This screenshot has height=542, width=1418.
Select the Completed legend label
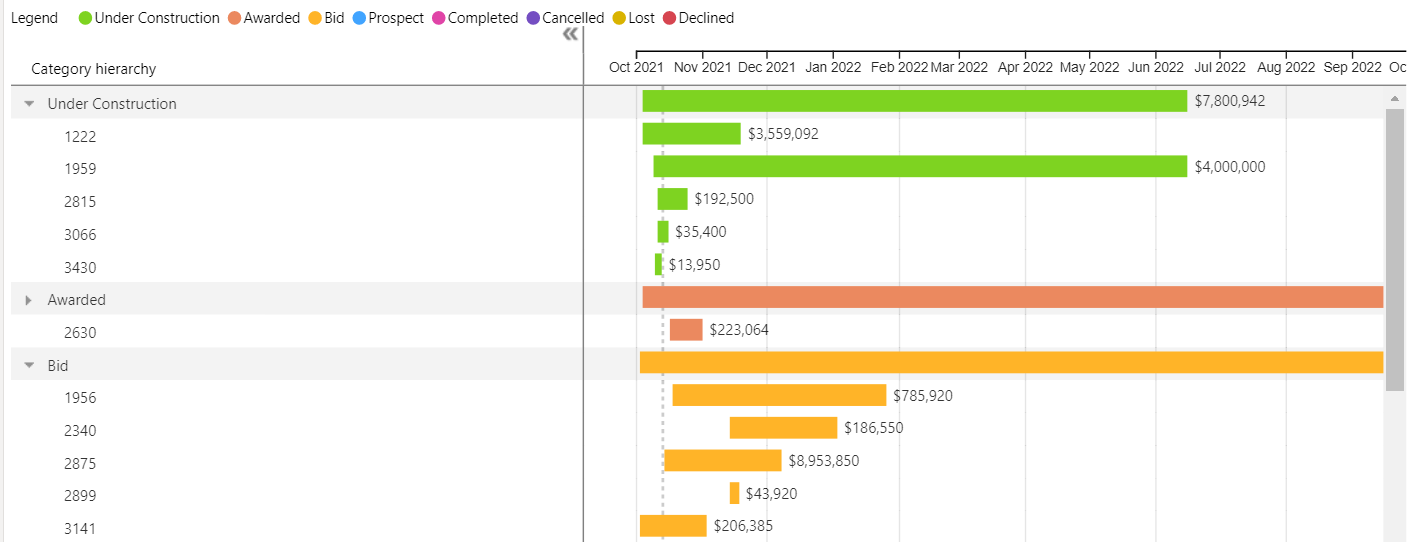click(x=483, y=18)
